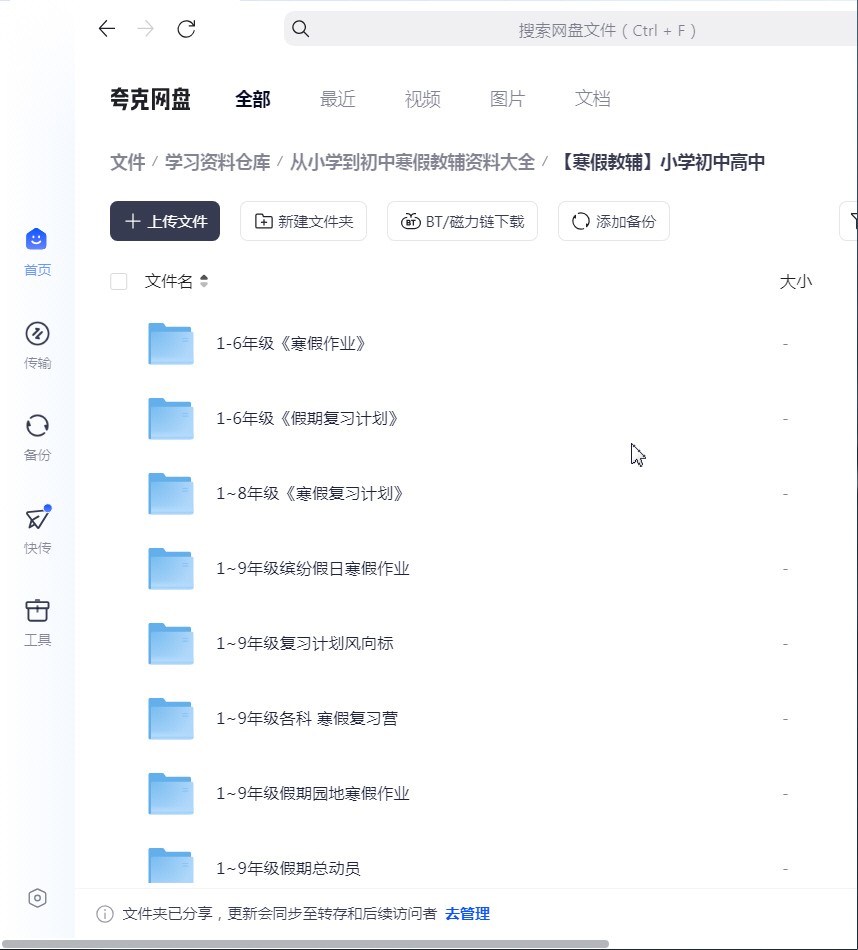Navigate to 文件 in the breadcrumb
Viewport: 858px width, 950px height.
click(x=128, y=162)
